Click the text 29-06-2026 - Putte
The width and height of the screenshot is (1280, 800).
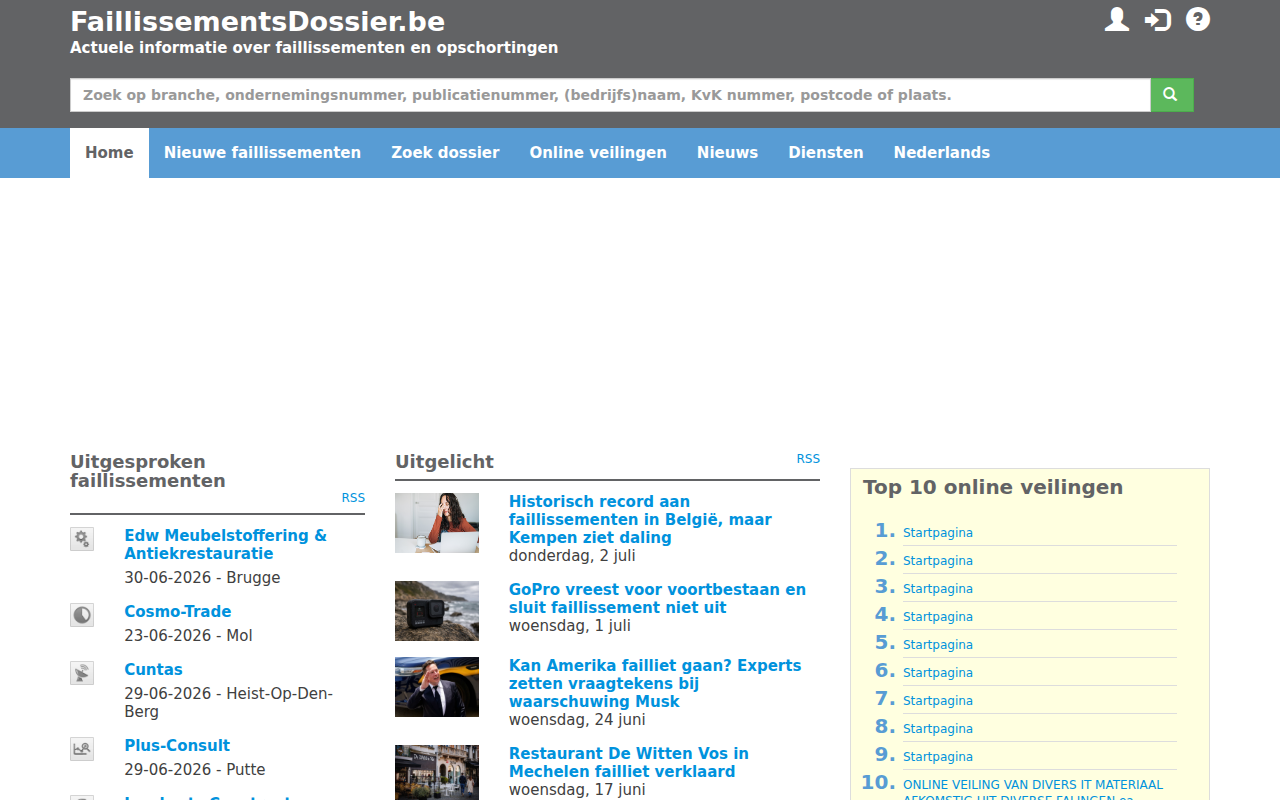pyautogui.click(x=194, y=770)
